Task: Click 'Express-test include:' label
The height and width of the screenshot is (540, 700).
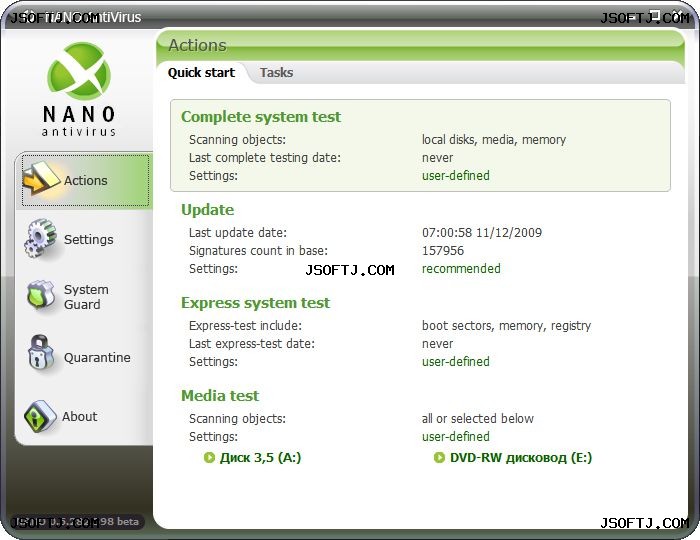Action: [x=245, y=326]
